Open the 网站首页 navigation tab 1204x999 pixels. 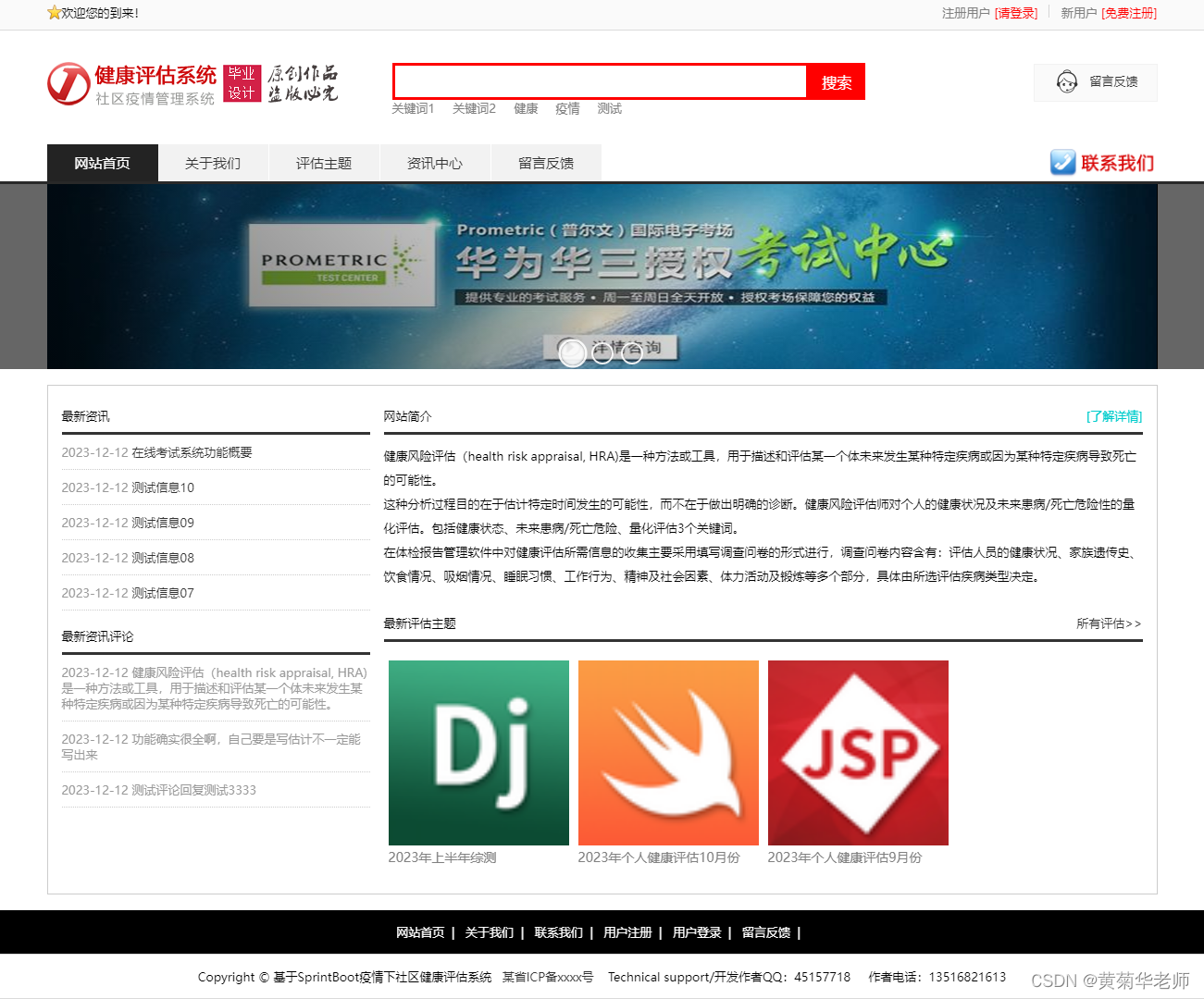(103, 163)
